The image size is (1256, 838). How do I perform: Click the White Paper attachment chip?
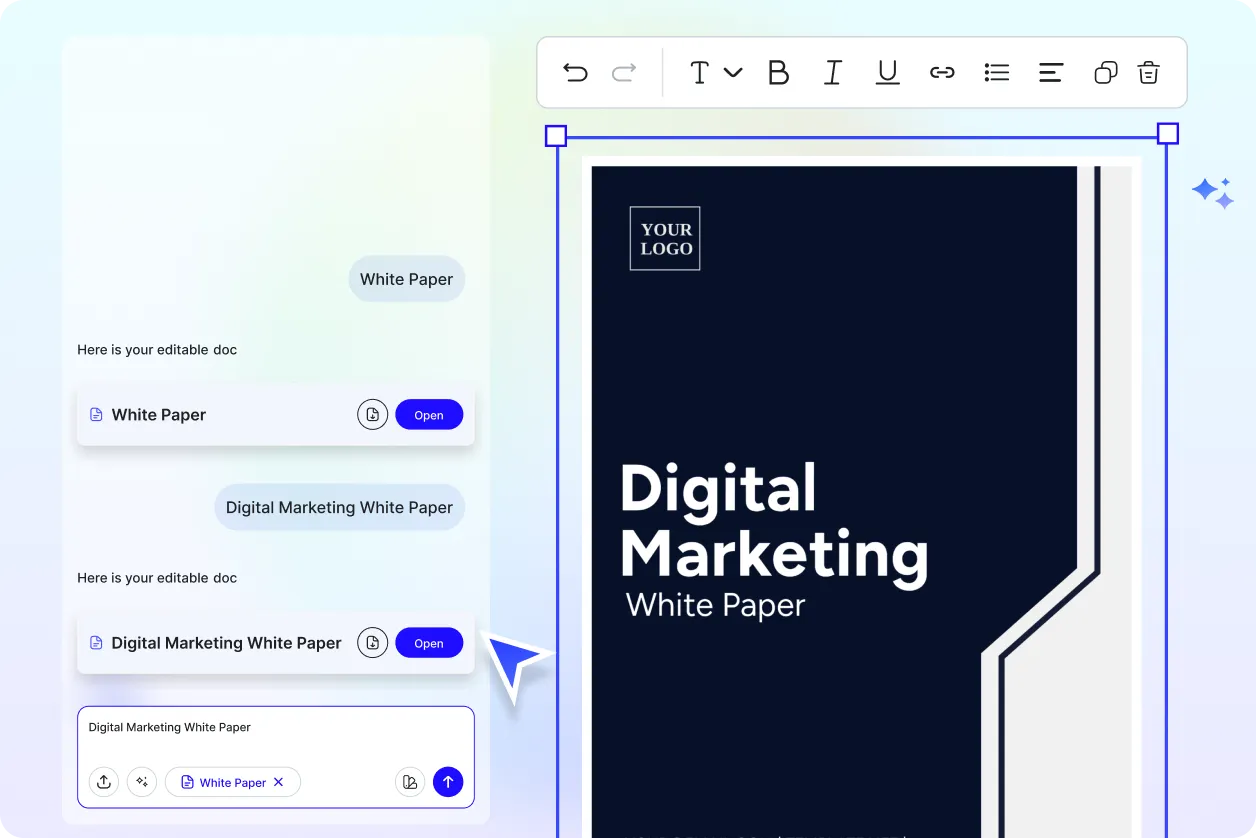232,782
